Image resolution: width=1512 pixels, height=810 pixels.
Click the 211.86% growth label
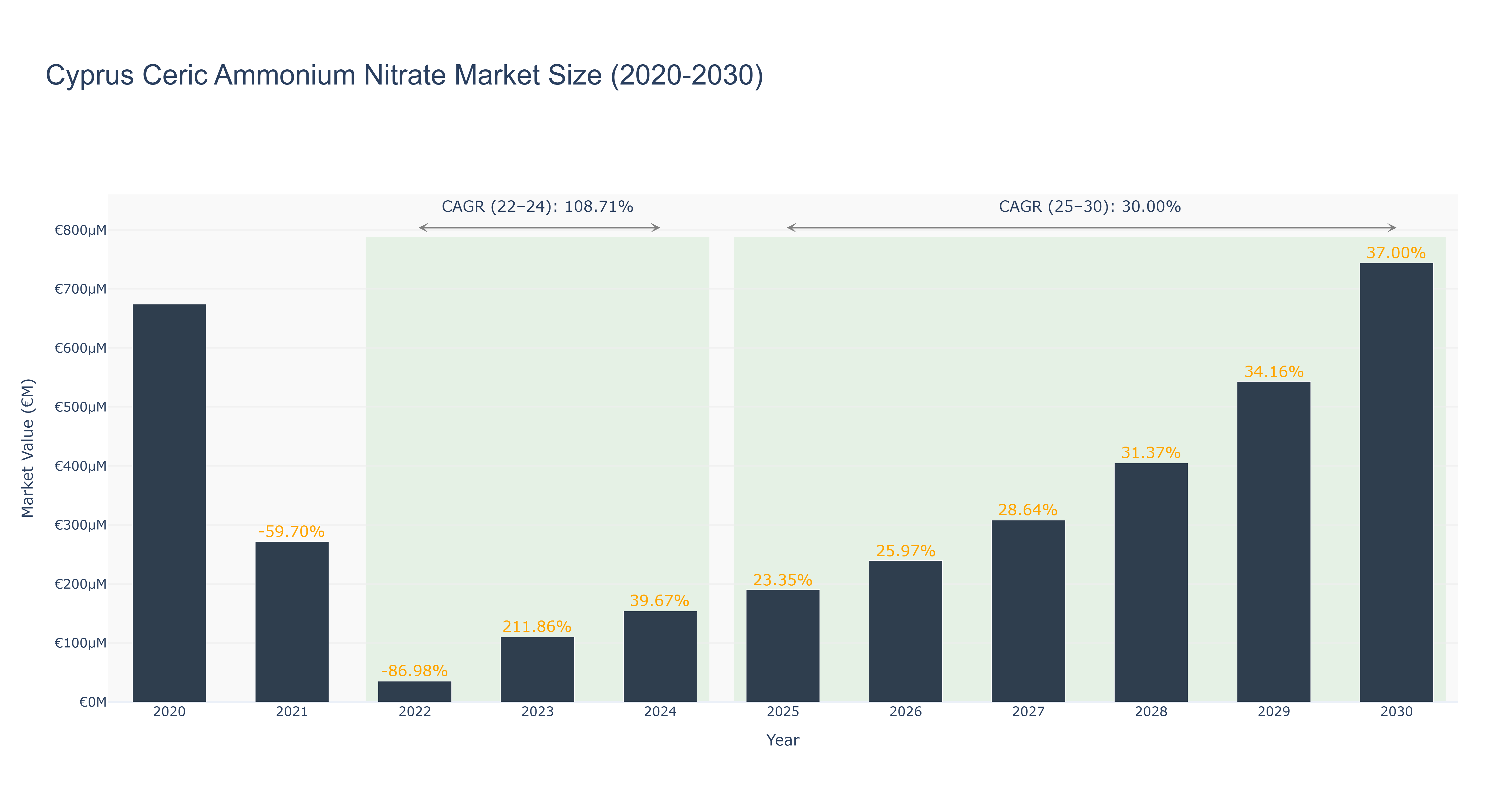pyautogui.click(x=537, y=626)
